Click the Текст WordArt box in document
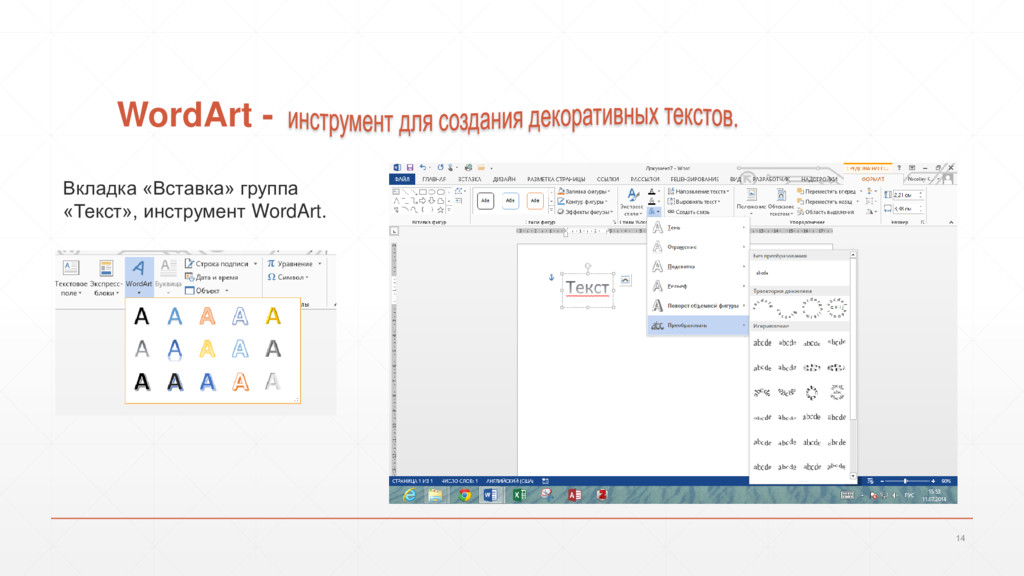 tap(587, 288)
